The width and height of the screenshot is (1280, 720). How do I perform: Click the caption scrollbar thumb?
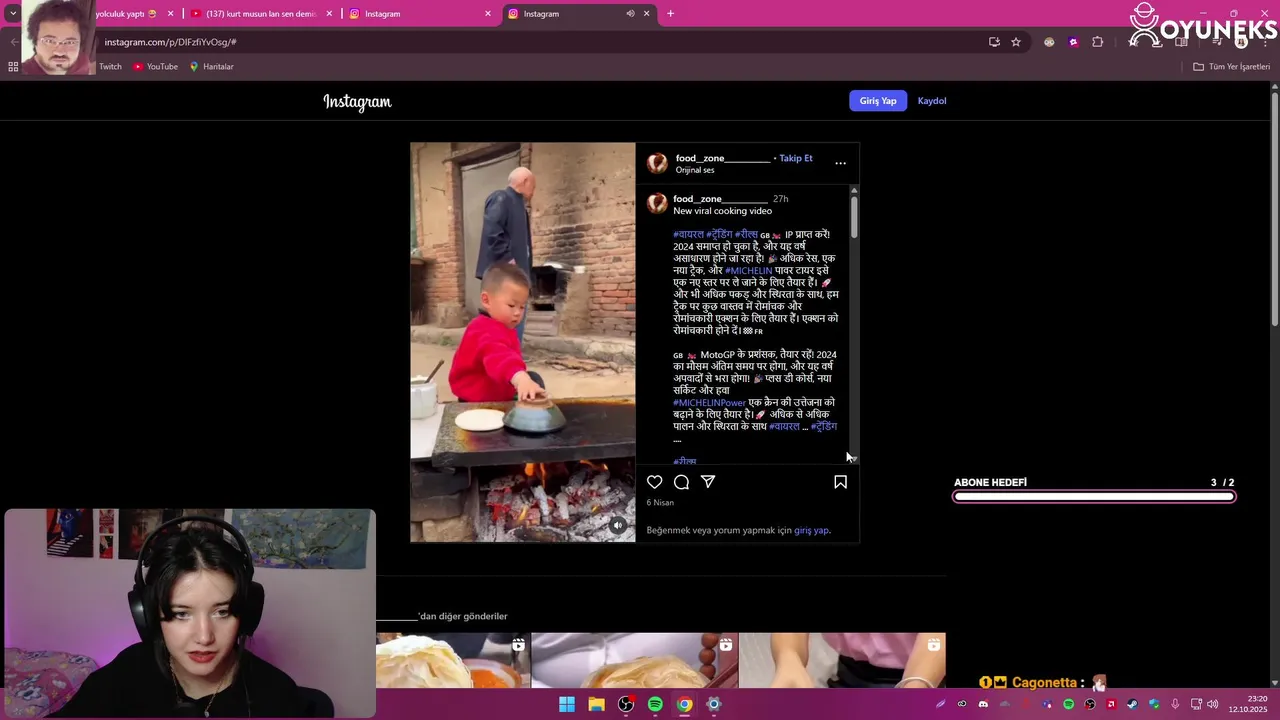854,216
